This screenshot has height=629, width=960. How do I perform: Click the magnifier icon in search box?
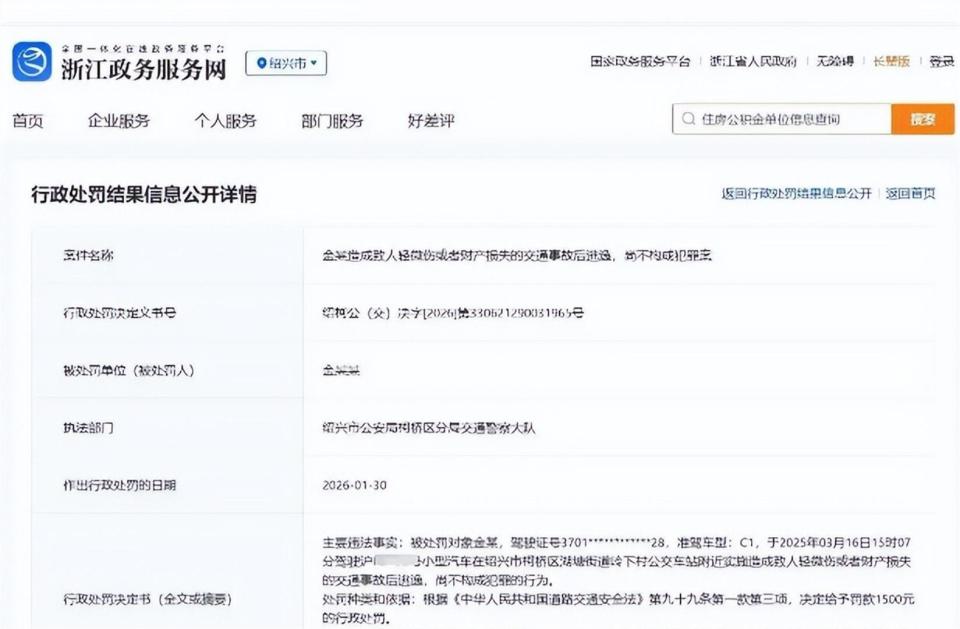pyautogui.click(x=688, y=119)
